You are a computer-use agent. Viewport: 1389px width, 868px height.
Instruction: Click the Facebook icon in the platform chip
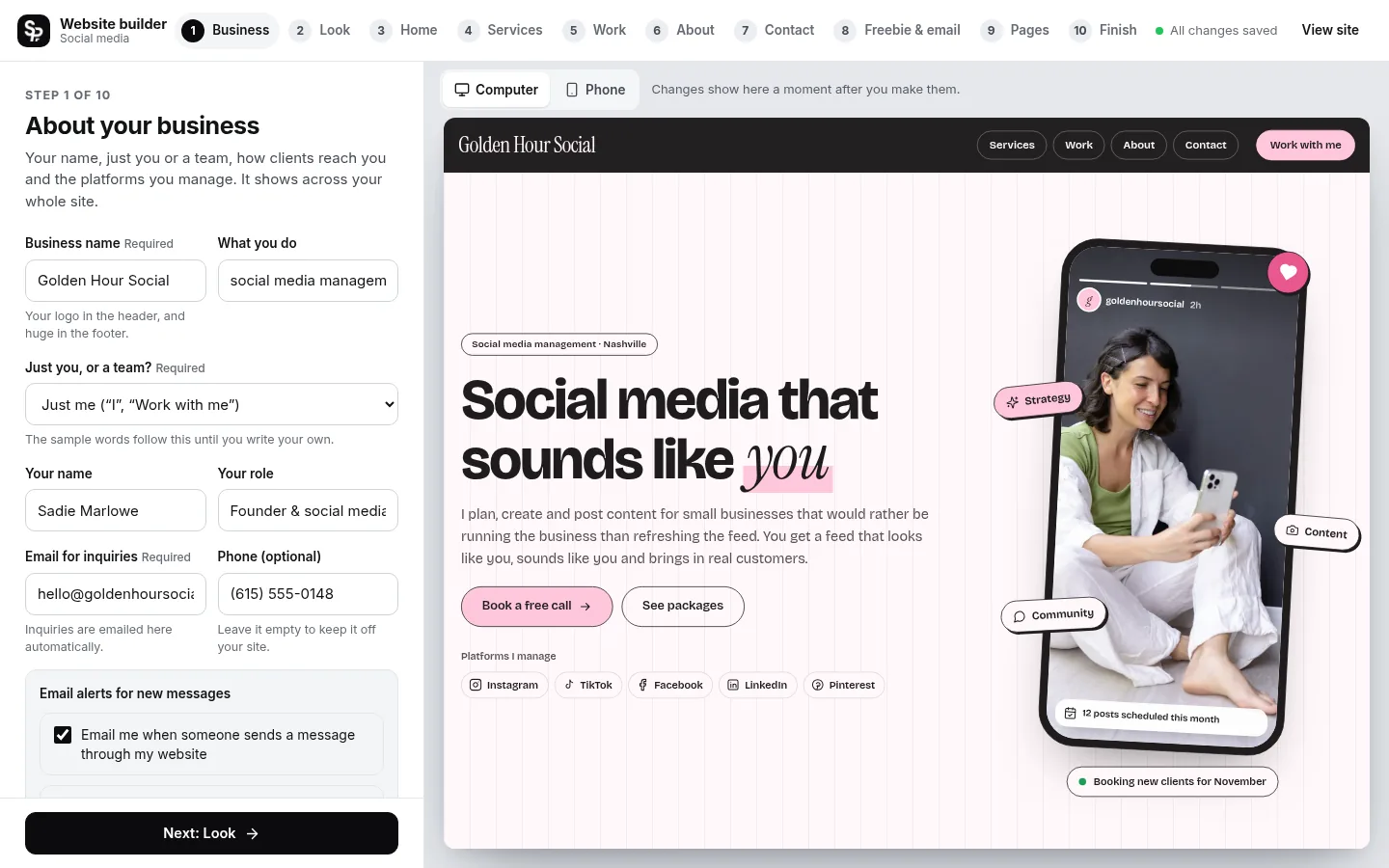(x=642, y=685)
